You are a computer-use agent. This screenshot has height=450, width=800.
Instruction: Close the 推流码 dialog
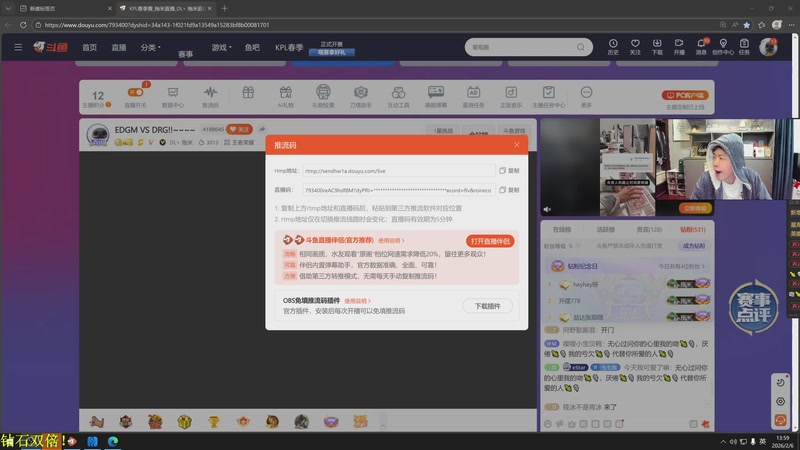click(516, 145)
